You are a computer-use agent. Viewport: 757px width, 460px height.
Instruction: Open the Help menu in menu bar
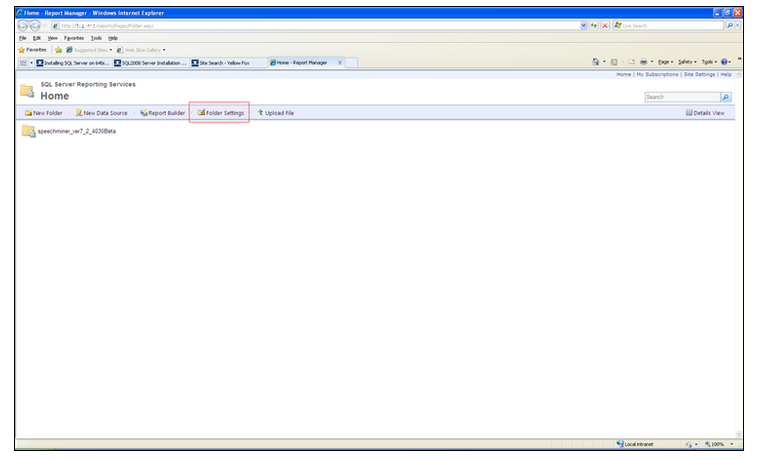pyautogui.click(x=113, y=38)
